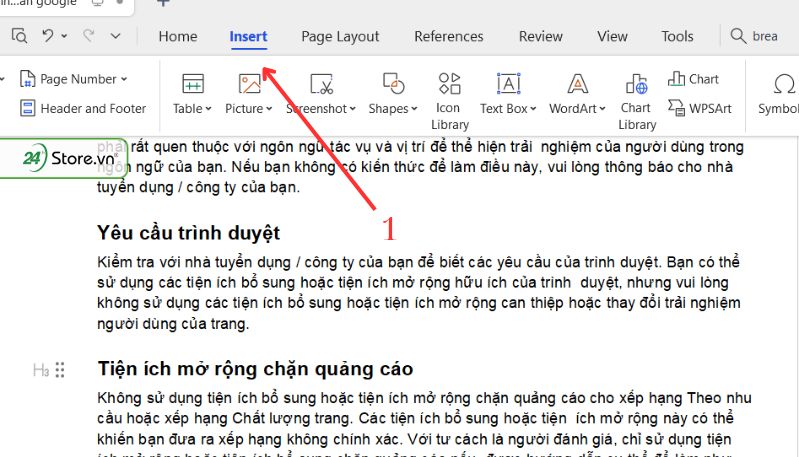Image resolution: width=799 pixels, height=457 pixels.
Task: Click the Text Box icon
Action: point(508,84)
